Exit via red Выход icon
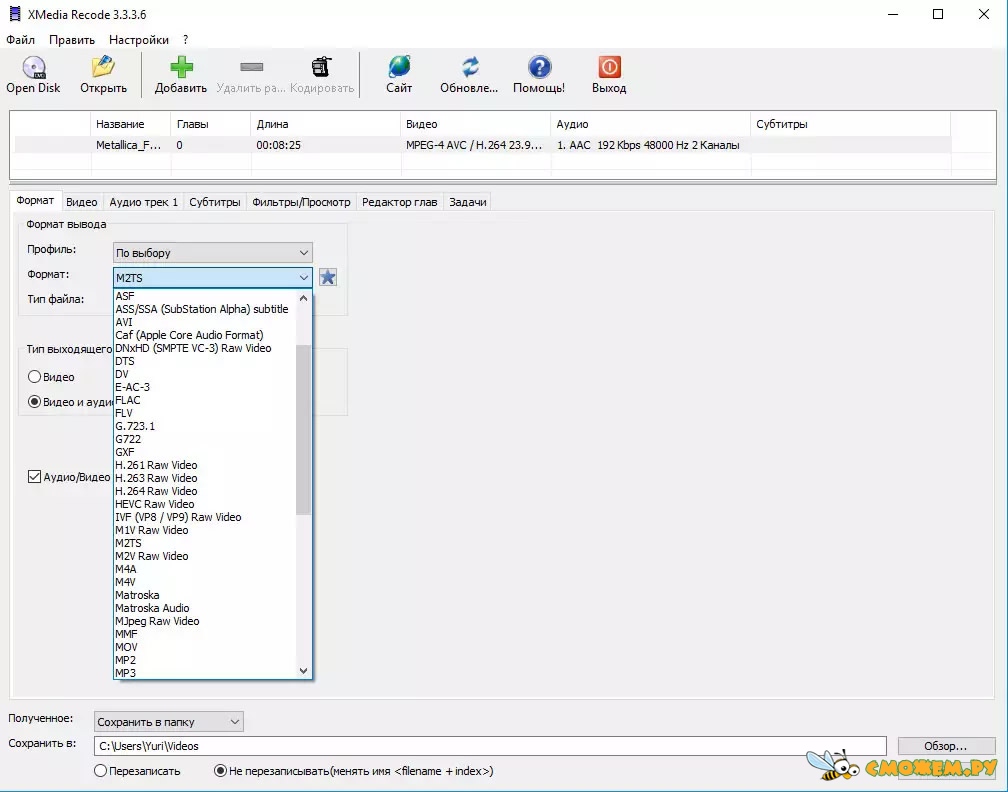Image resolution: width=1008 pixels, height=792 pixels. pos(609,67)
